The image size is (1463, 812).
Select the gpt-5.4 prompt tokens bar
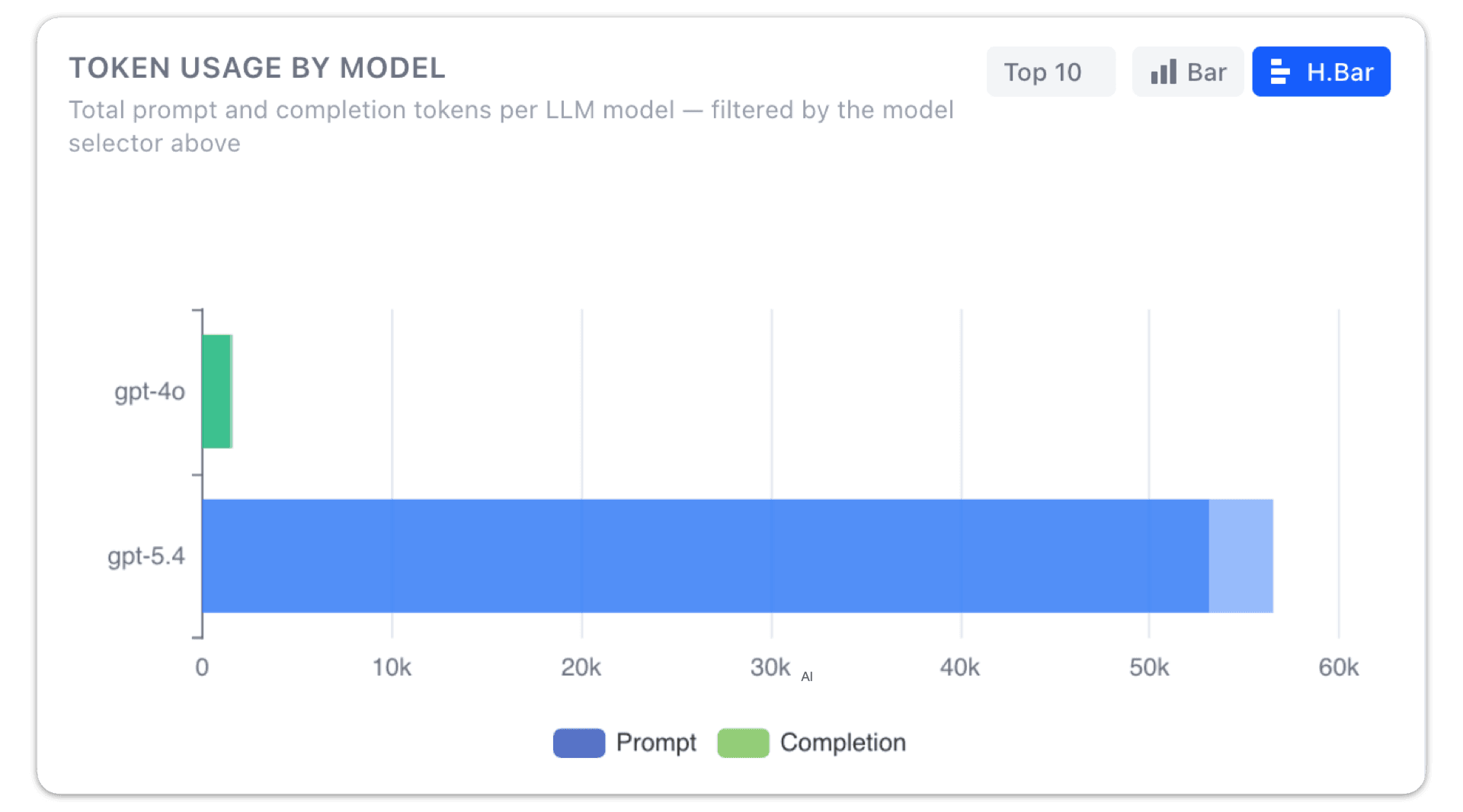coord(706,556)
